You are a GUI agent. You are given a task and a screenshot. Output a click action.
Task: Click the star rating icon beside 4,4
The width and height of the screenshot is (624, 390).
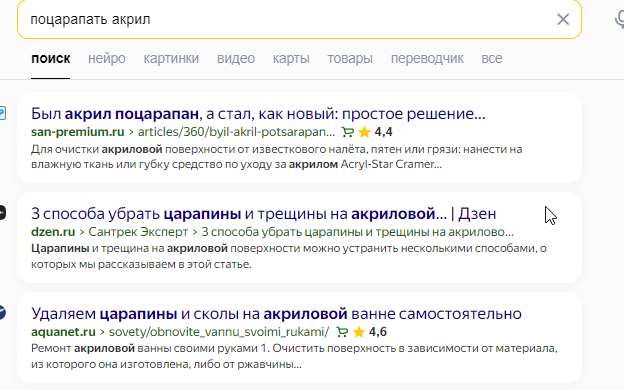(x=364, y=132)
